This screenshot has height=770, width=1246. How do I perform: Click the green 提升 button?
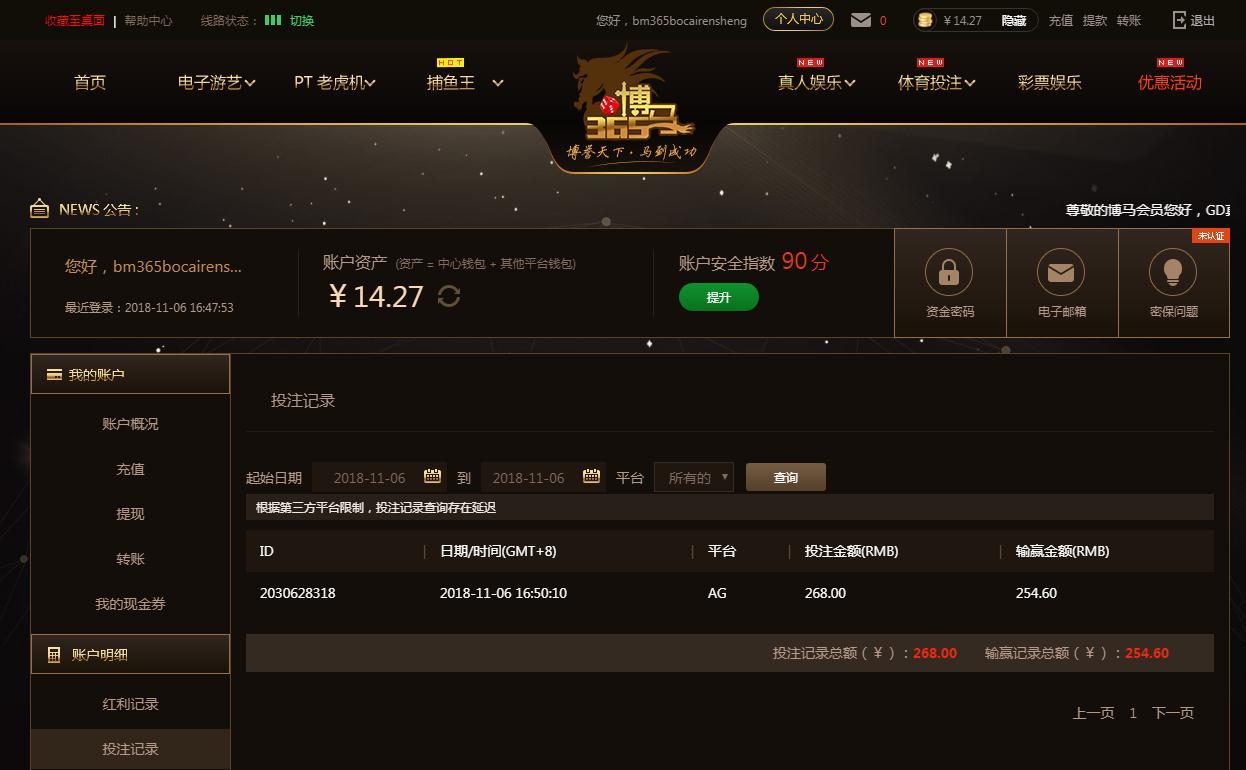click(x=719, y=297)
